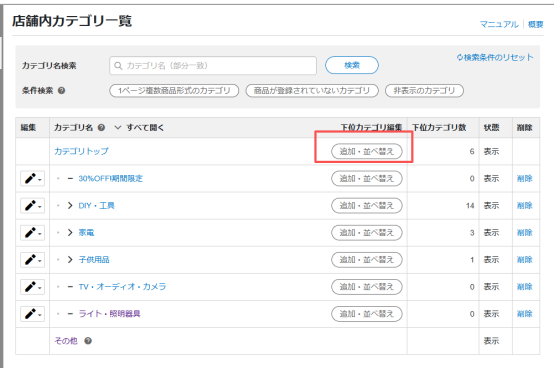Open the ライト・照明器具 category link
Screen dimensions: 554x369
(x=110, y=314)
